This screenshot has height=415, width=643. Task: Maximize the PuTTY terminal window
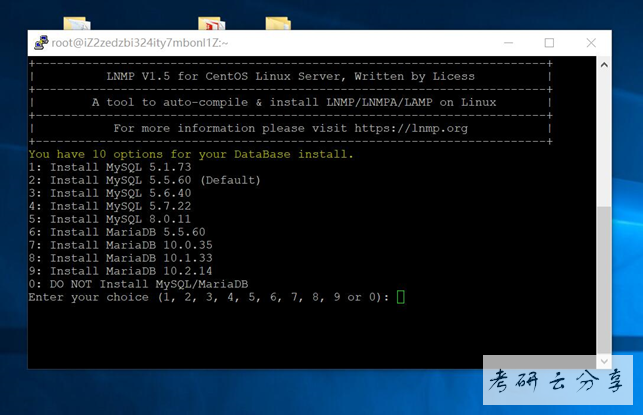coord(549,43)
